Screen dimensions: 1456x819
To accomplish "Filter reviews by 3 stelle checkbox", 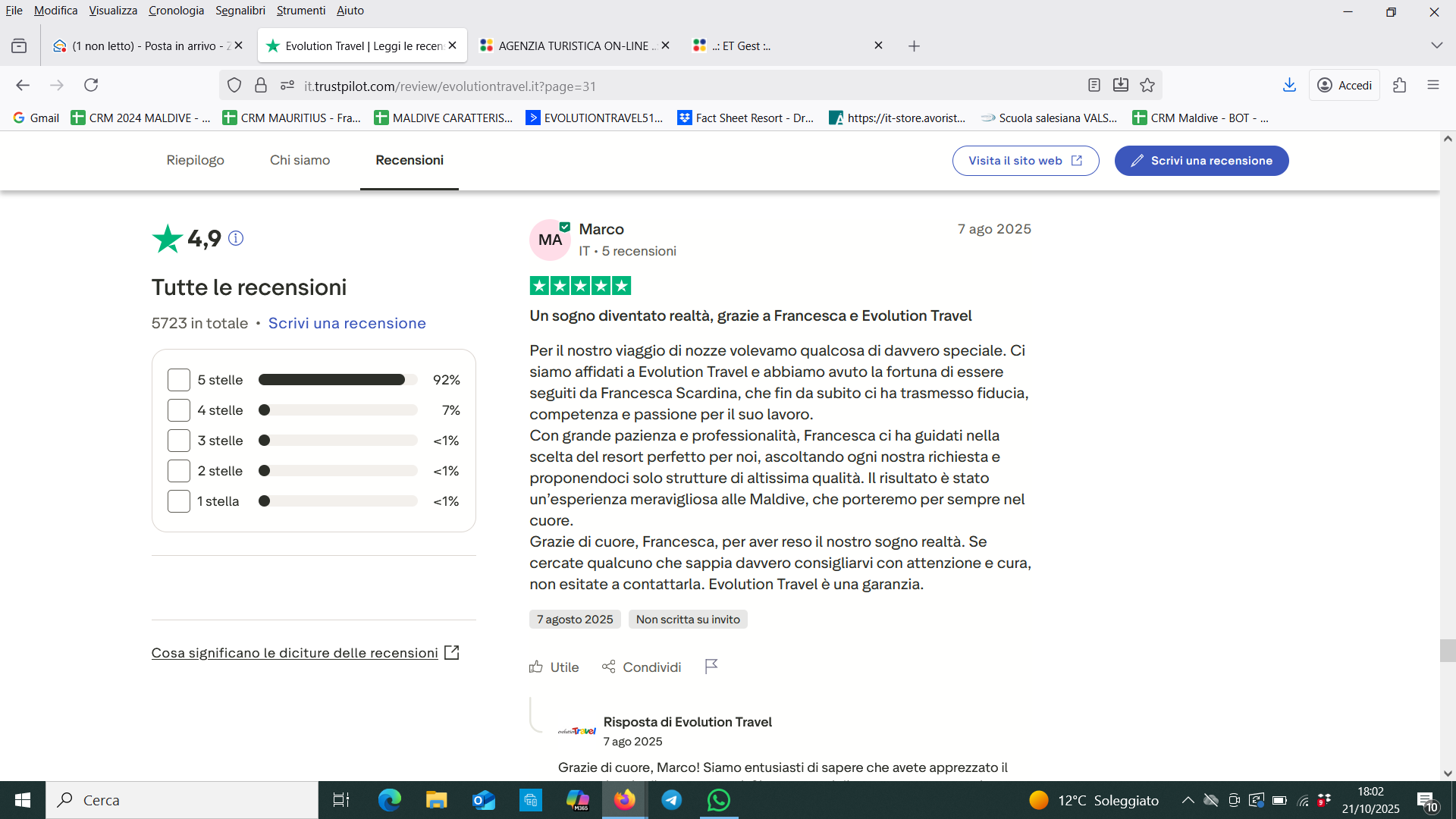I will click(179, 441).
